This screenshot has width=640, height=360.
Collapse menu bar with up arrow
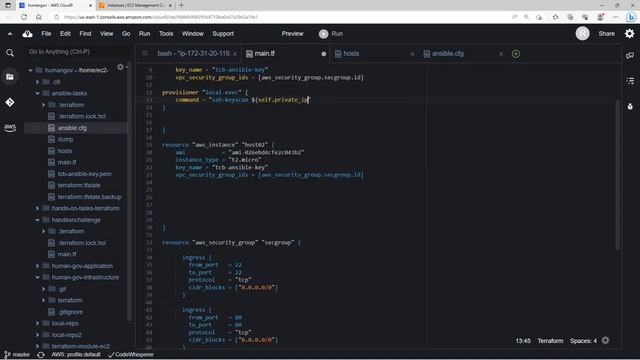point(10,34)
